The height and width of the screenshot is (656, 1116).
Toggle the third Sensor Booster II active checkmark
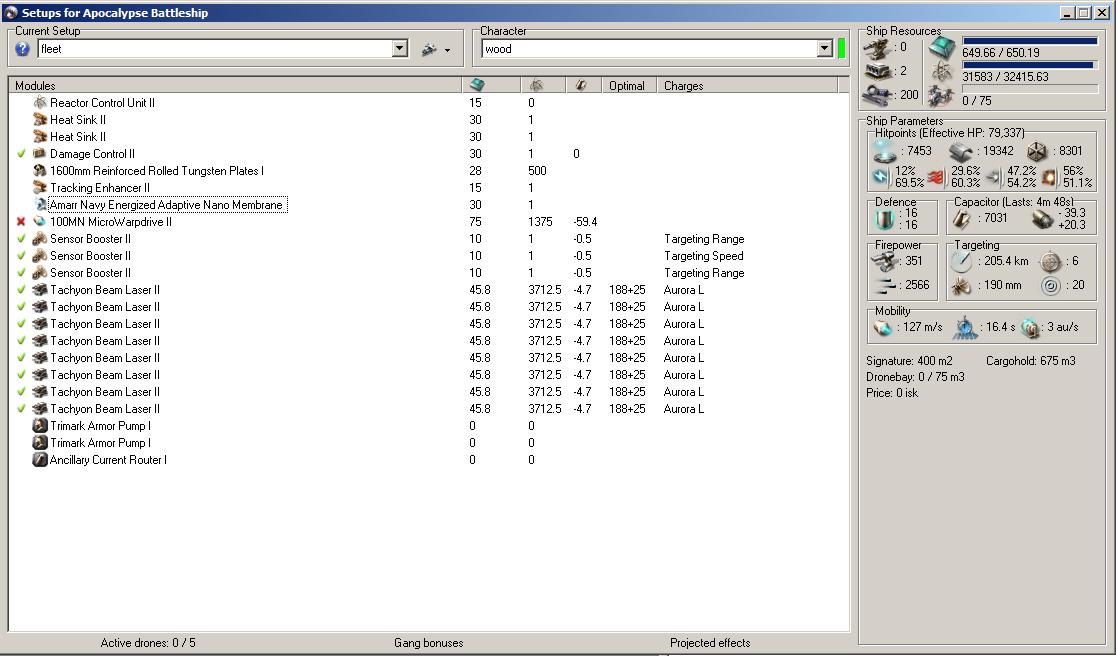point(21,273)
